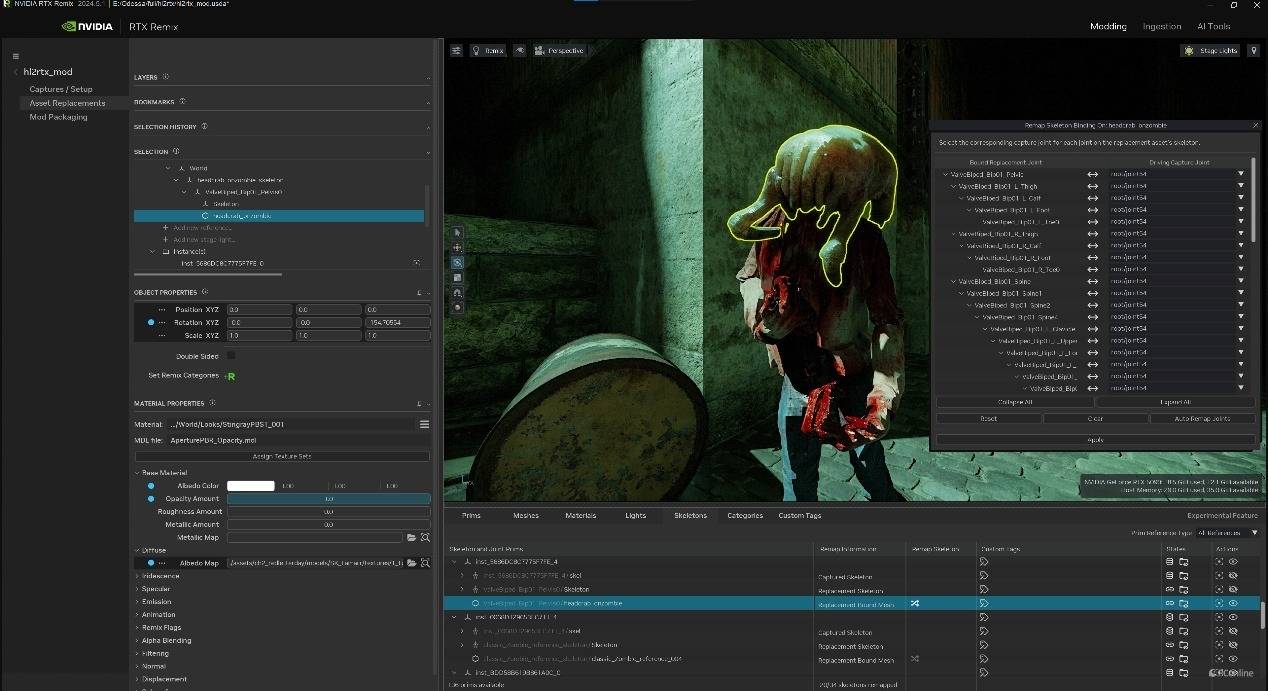Open the Prim Reference Type dropdown
Screen dimensions: 1268x691
coord(1227,534)
